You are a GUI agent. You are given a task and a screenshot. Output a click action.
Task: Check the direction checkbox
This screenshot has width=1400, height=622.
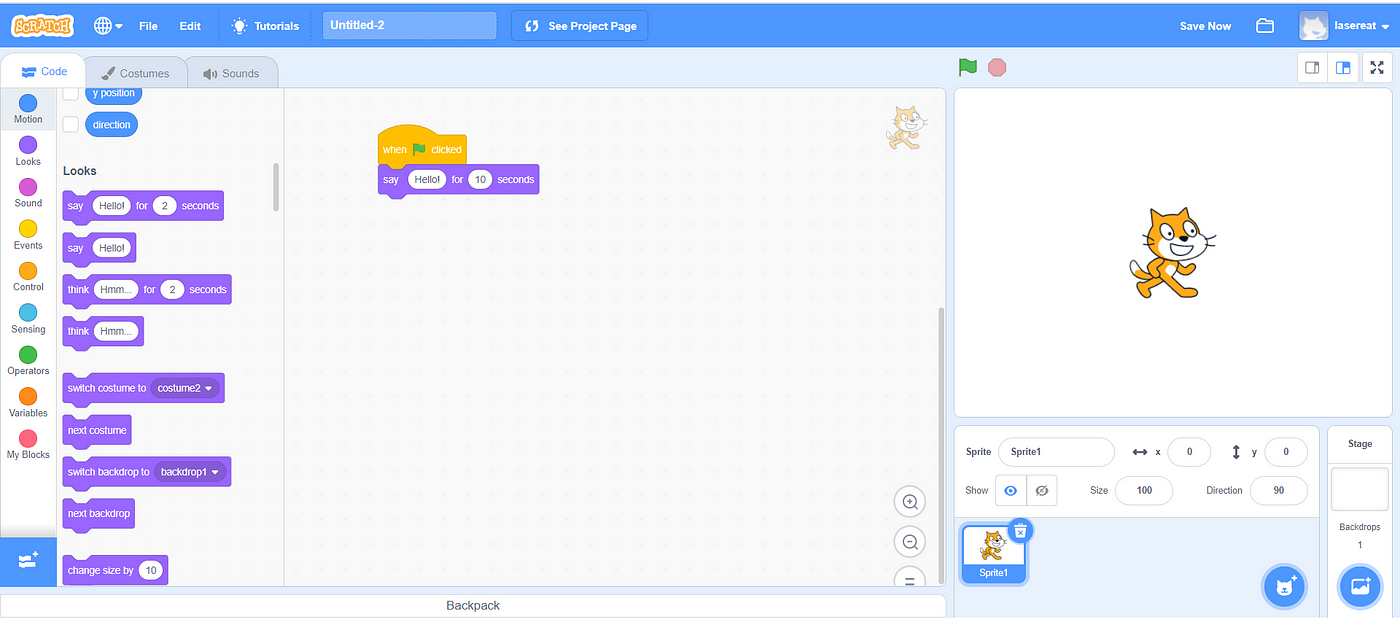[71, 125]
